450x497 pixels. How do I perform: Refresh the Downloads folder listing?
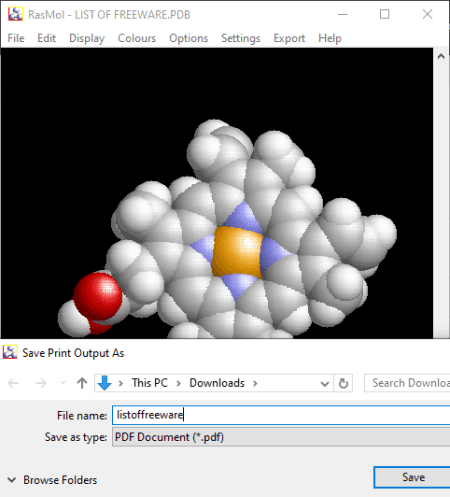pos(343,383)
